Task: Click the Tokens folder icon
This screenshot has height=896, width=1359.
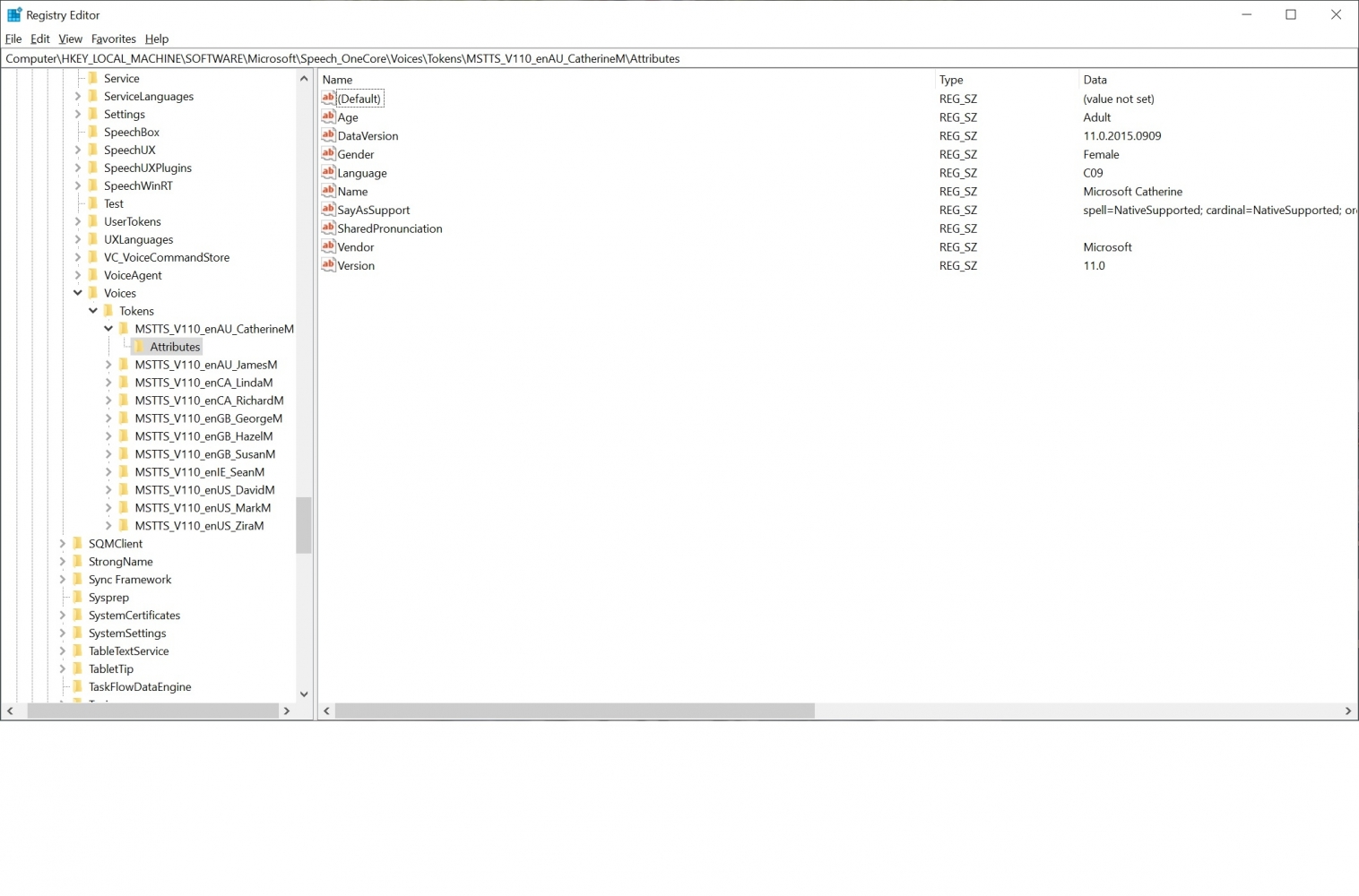Action: (x=108, y=311)
